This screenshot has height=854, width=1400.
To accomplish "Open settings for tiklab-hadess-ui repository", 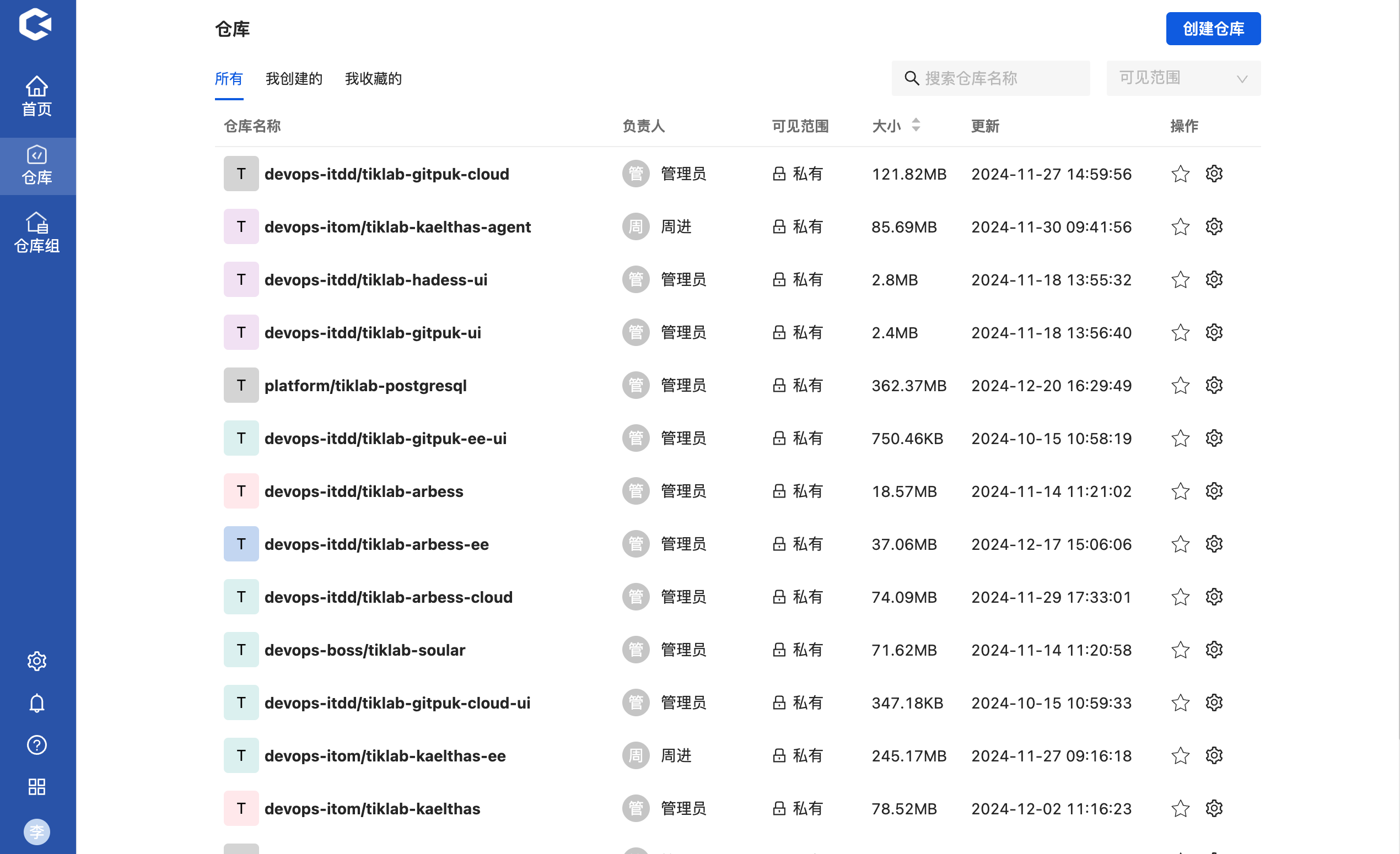I will [1214, 279].
